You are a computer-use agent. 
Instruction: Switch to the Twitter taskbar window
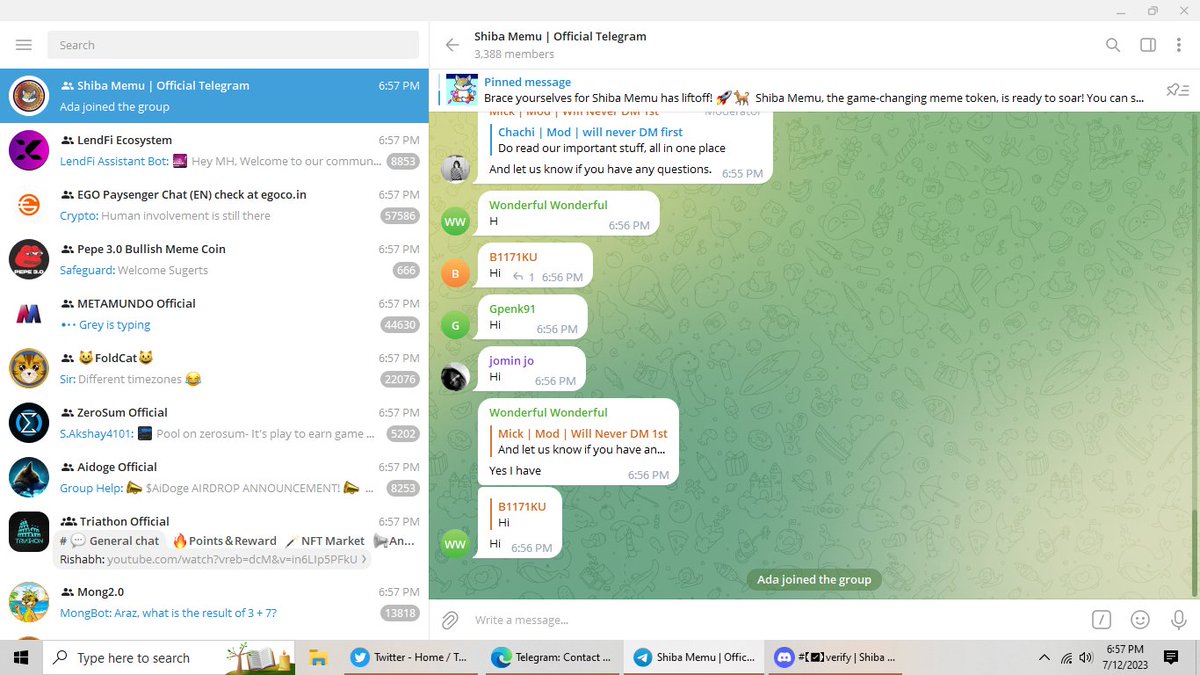(408, 657)
